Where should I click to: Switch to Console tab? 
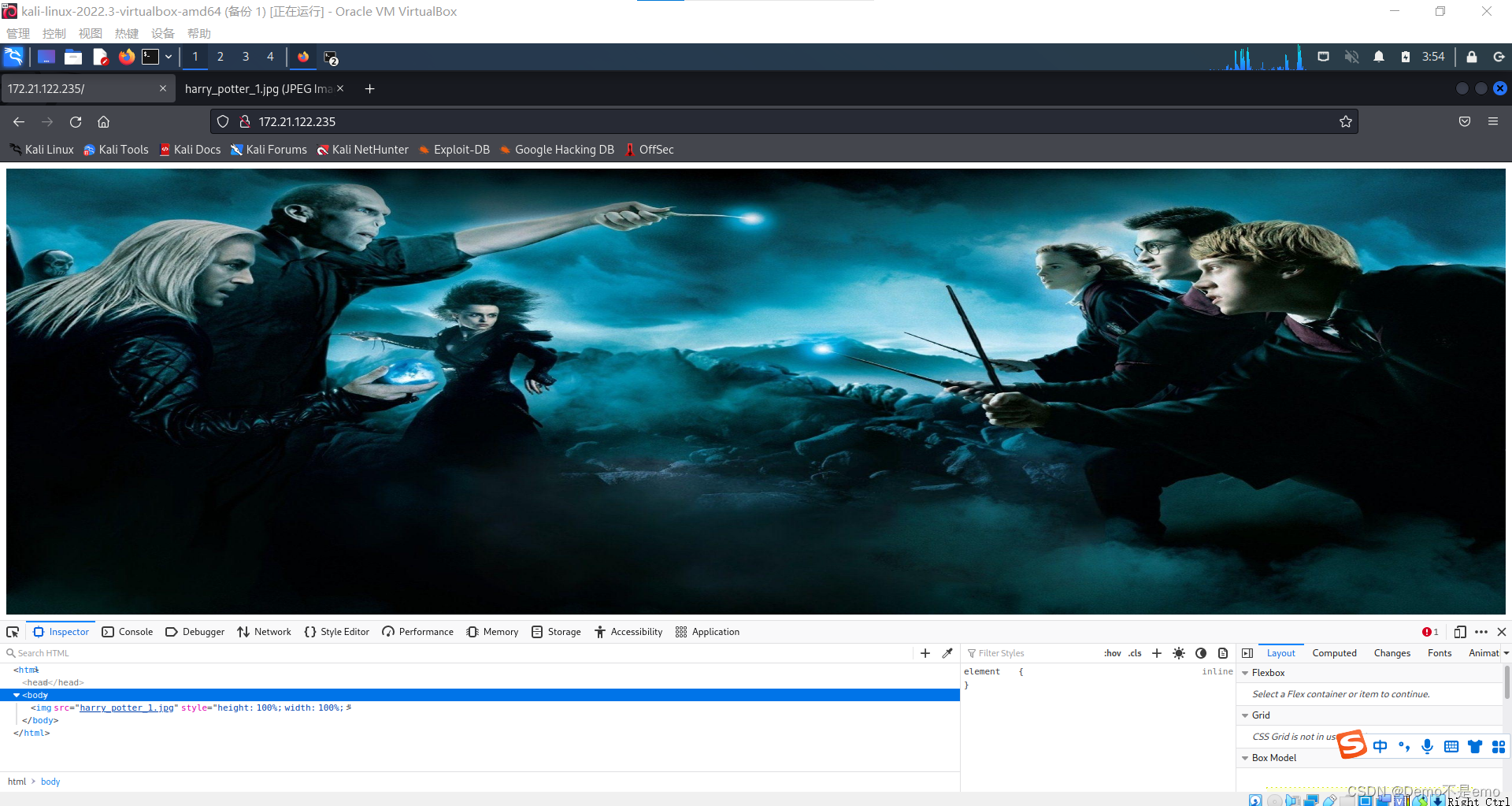[128, 632]
